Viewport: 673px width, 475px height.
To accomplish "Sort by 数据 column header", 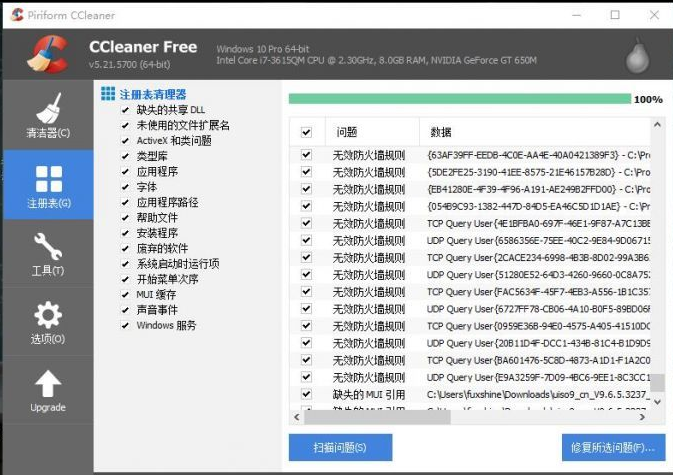I will coord(534,132).
